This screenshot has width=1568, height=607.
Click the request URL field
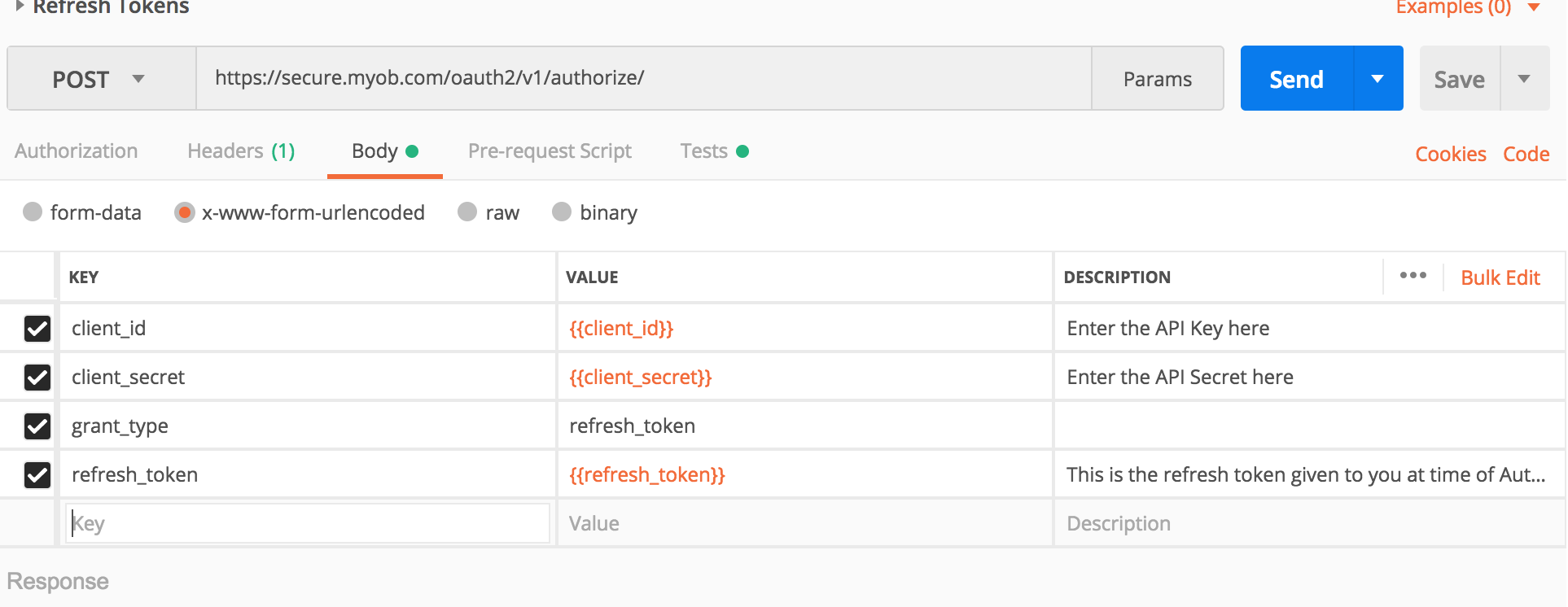(x=643, y=78)
